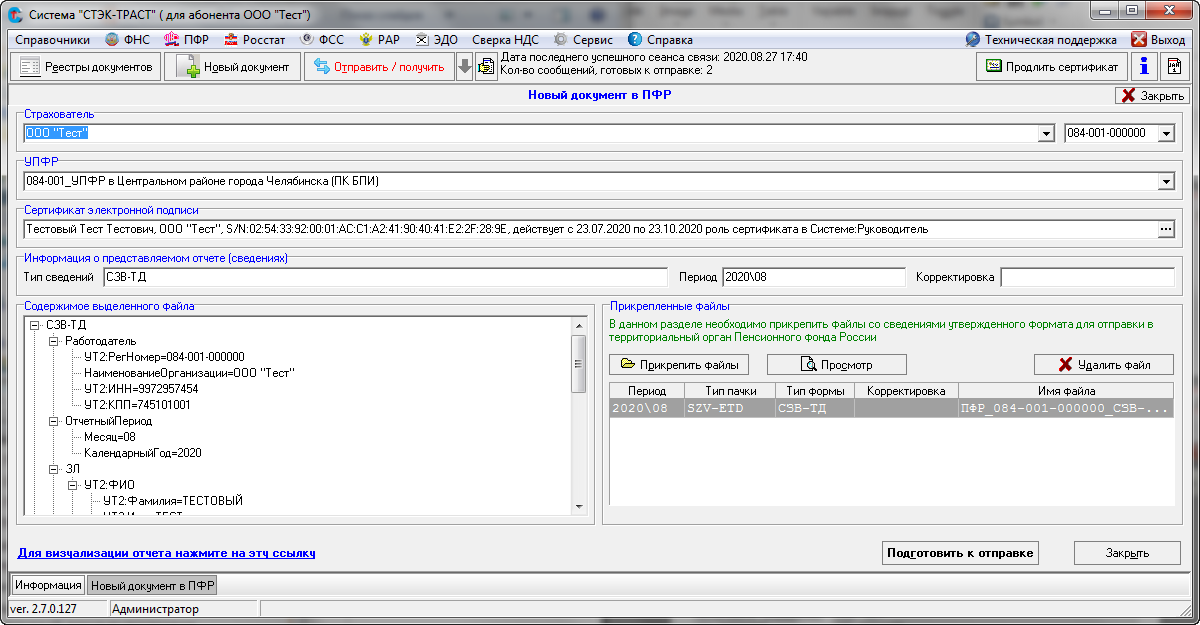Click the Закрыть button with the red X
Image resolution: width=1200 pixels, height=625 pixels.
[1151, 96]
